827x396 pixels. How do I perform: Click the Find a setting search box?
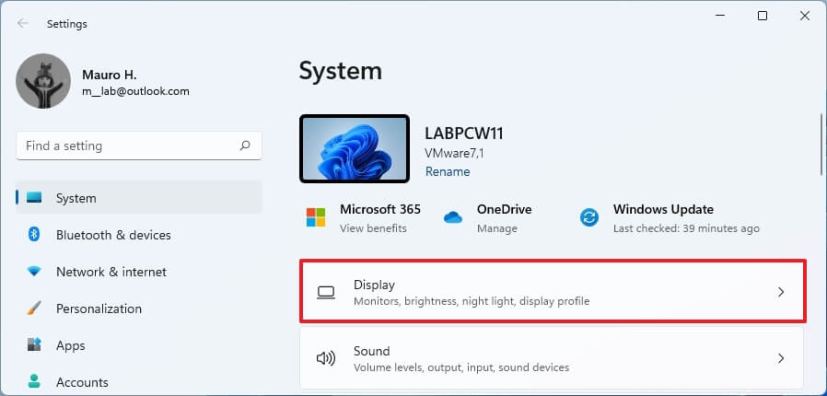tap(139, 146)
